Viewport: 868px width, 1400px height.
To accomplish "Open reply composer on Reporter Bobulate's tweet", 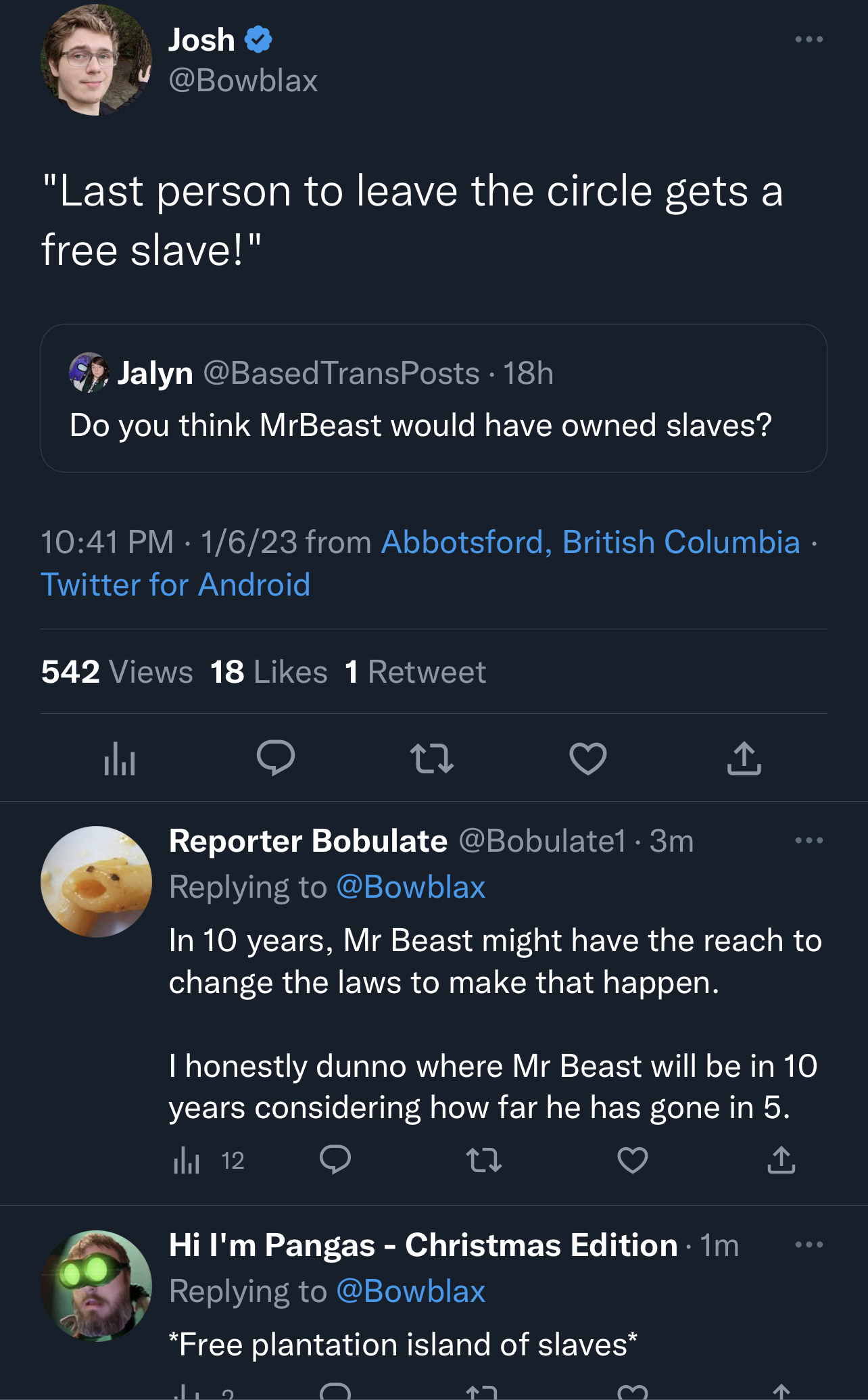I will click(x=335, y=1160).
